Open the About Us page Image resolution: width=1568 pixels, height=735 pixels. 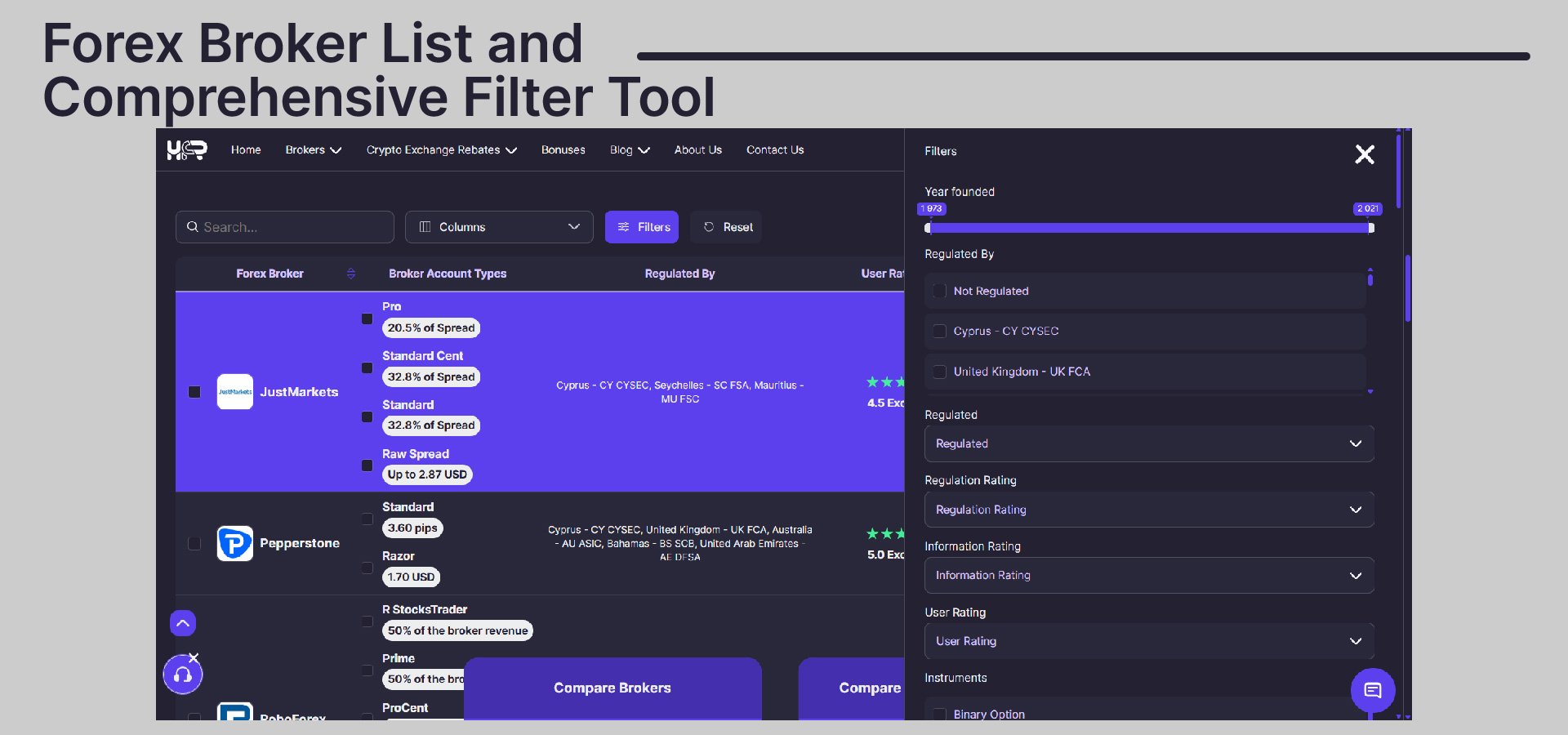point(698,150)
